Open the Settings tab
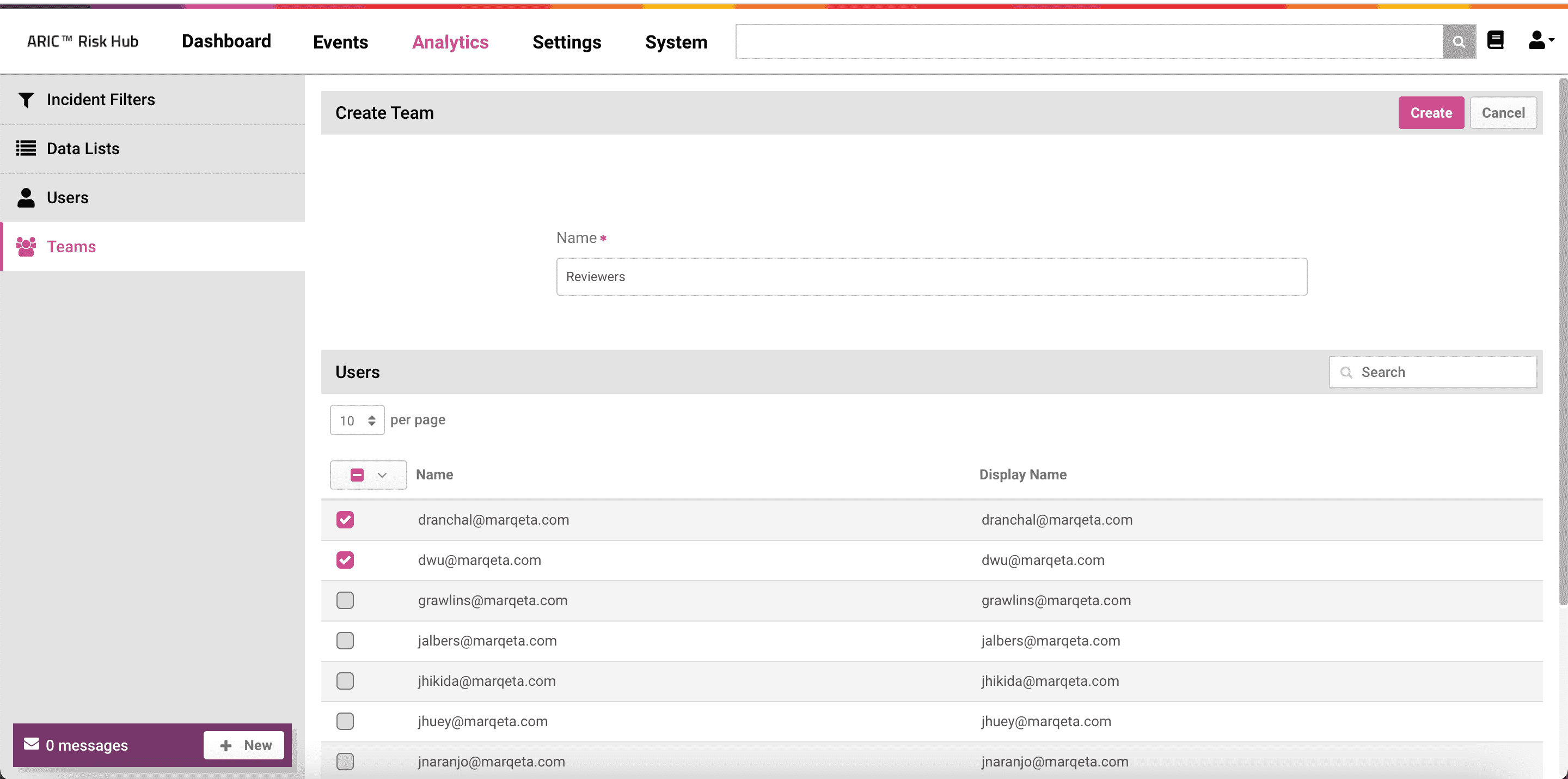 [567, 42]
